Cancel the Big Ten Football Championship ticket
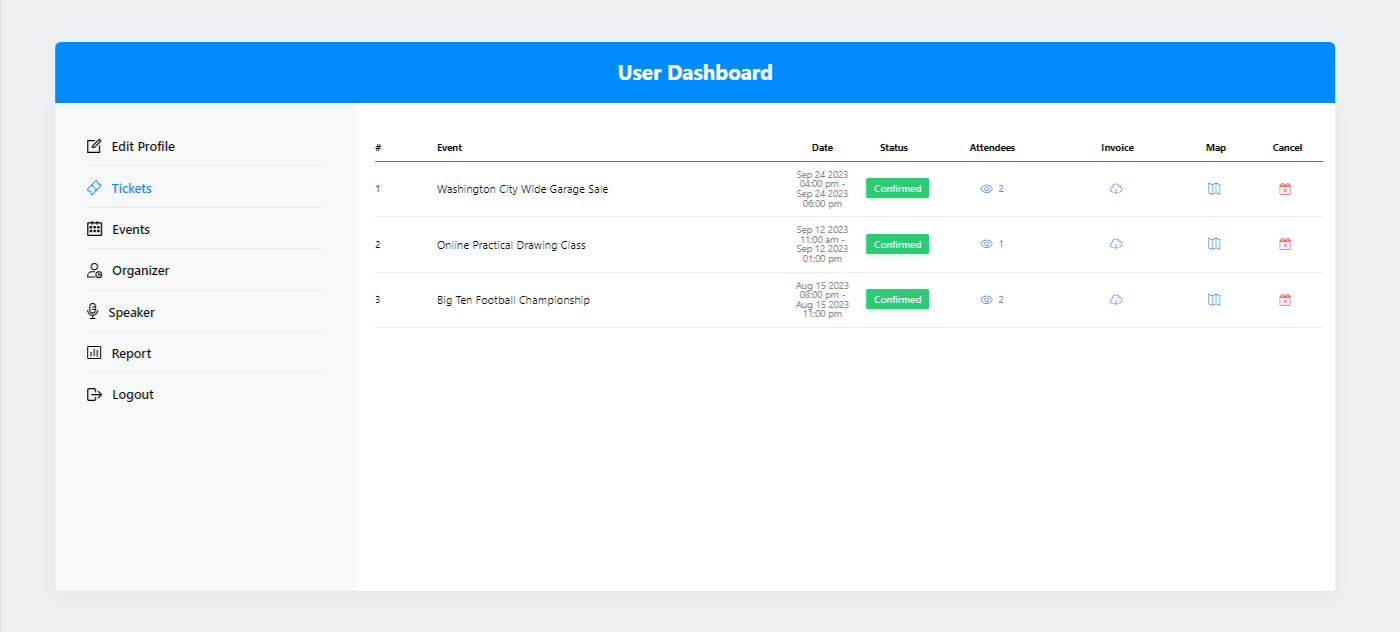 click(x=1285, y=300)
